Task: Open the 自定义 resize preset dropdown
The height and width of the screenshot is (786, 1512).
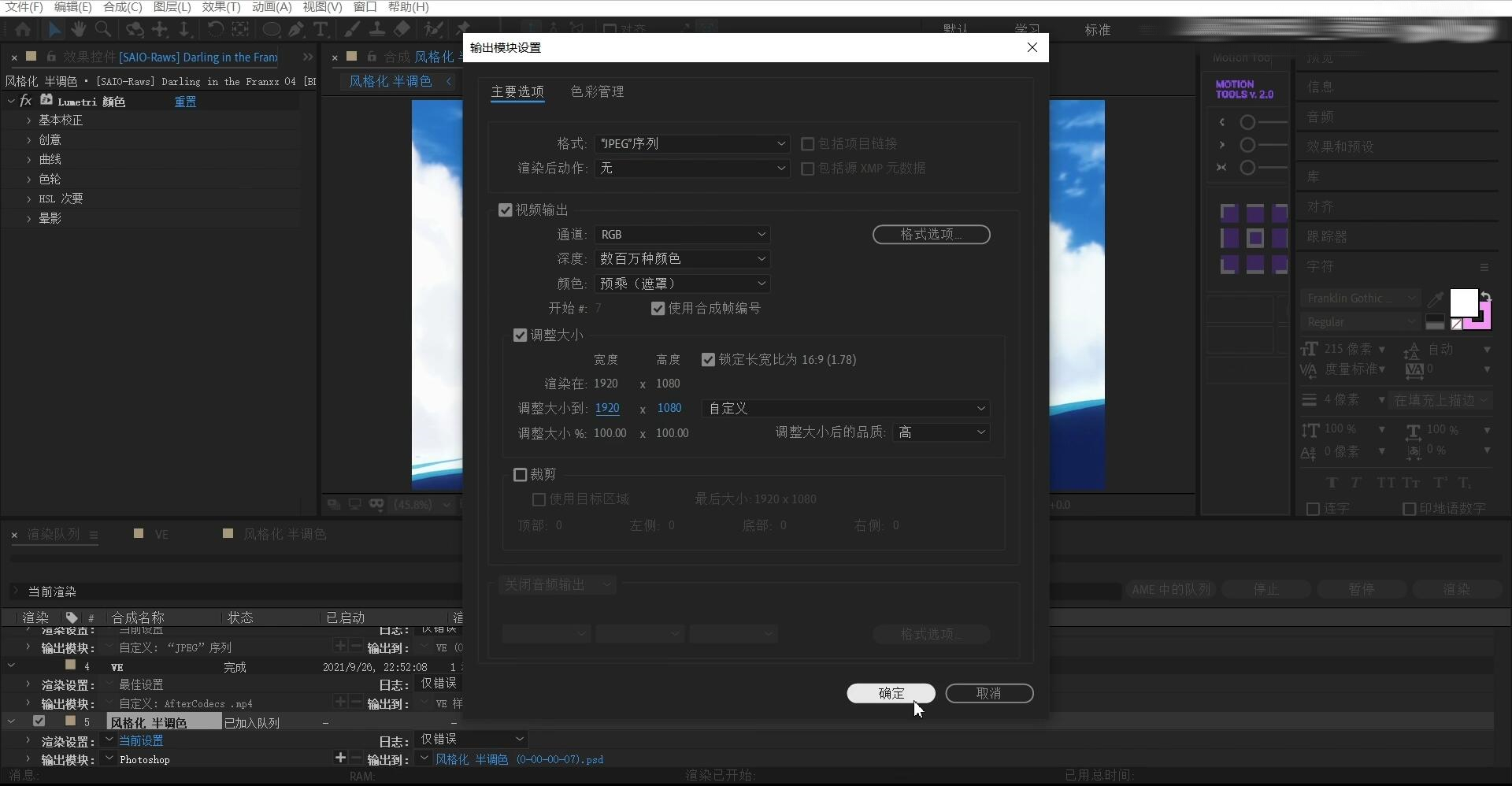Action: point(846,409)
